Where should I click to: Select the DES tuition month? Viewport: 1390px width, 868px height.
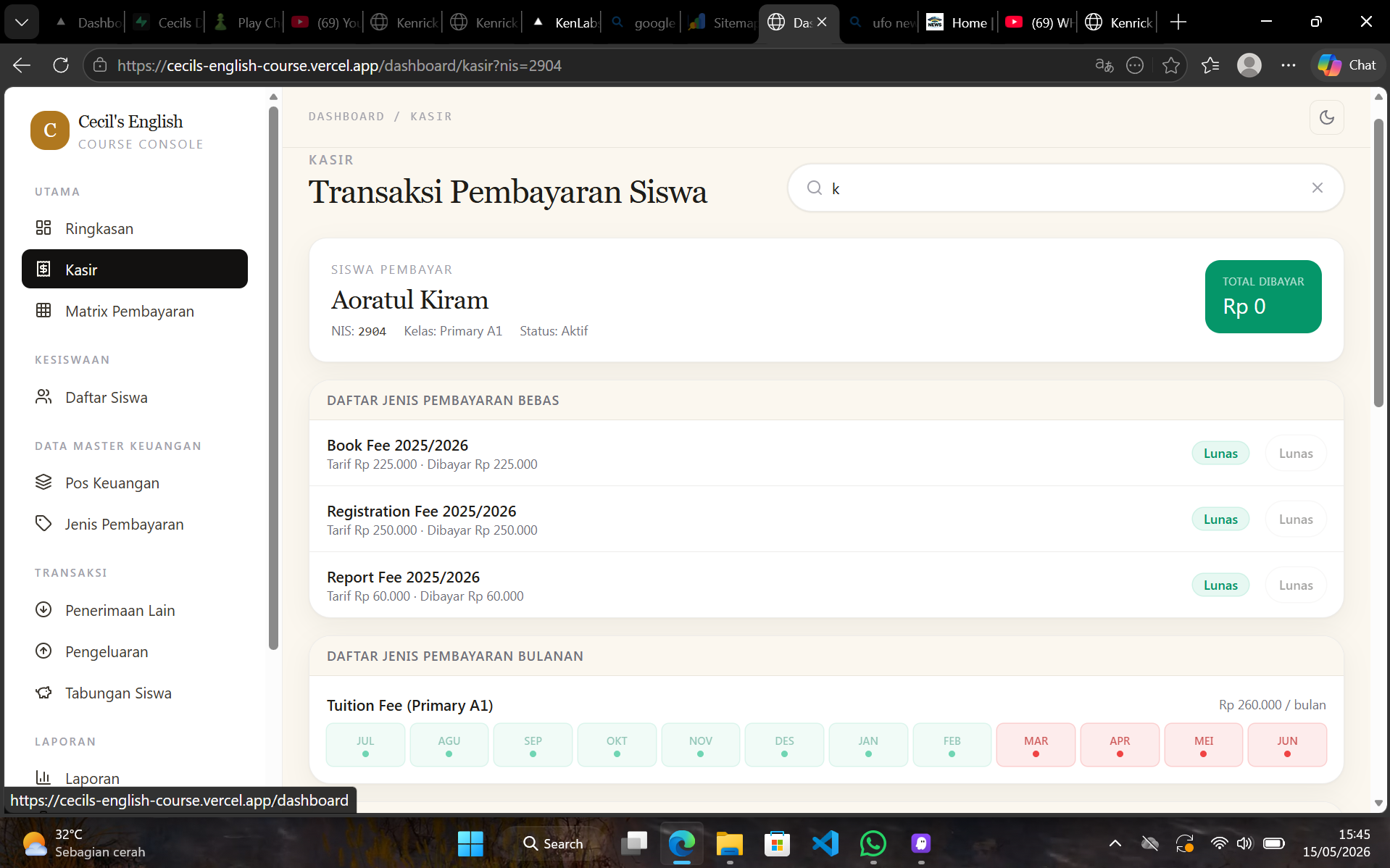point(784,745)
